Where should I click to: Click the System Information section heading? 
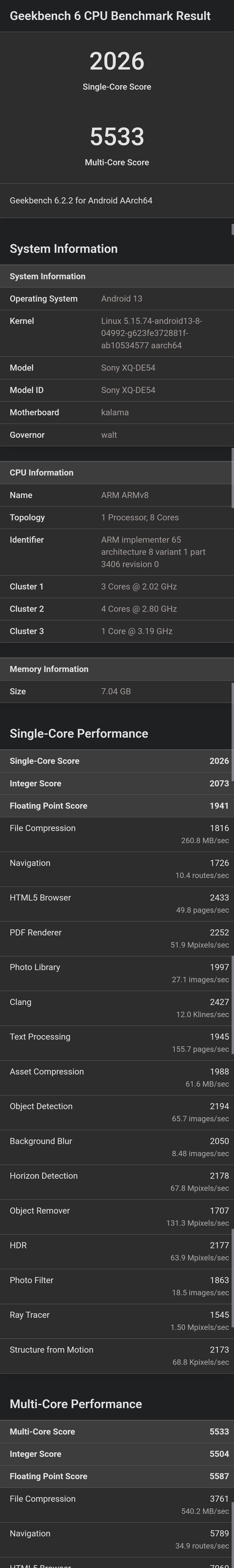coord(63,248)
